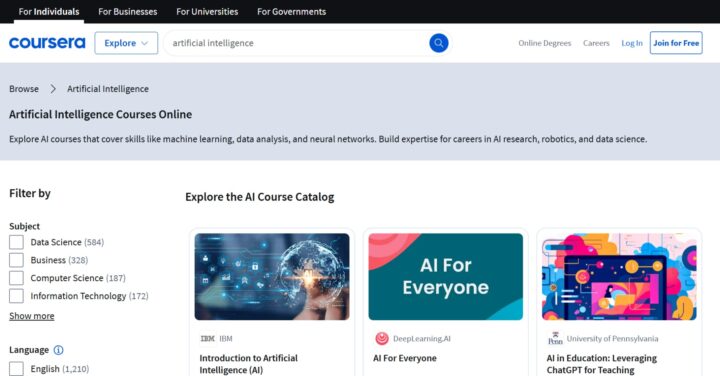Open the AI in Education course thumbnail
The height and width of the screenshot is (376, 720).
point(619,277)
